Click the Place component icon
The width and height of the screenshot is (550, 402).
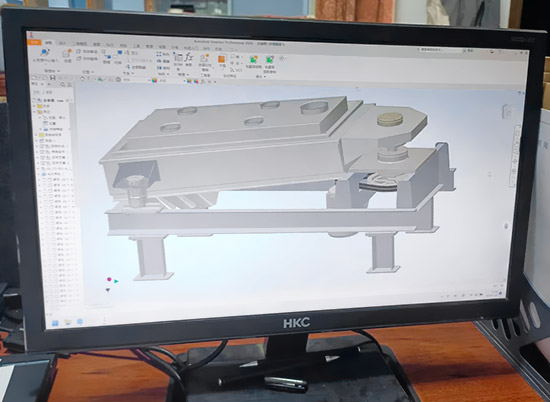point(46,53)
